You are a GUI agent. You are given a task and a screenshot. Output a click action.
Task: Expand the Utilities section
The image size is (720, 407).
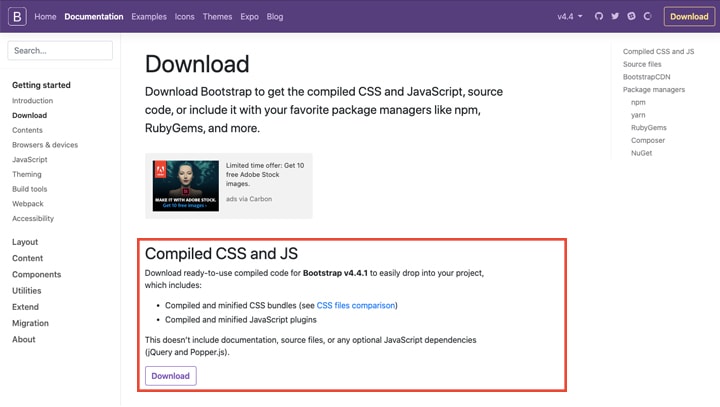click(27, 291)
